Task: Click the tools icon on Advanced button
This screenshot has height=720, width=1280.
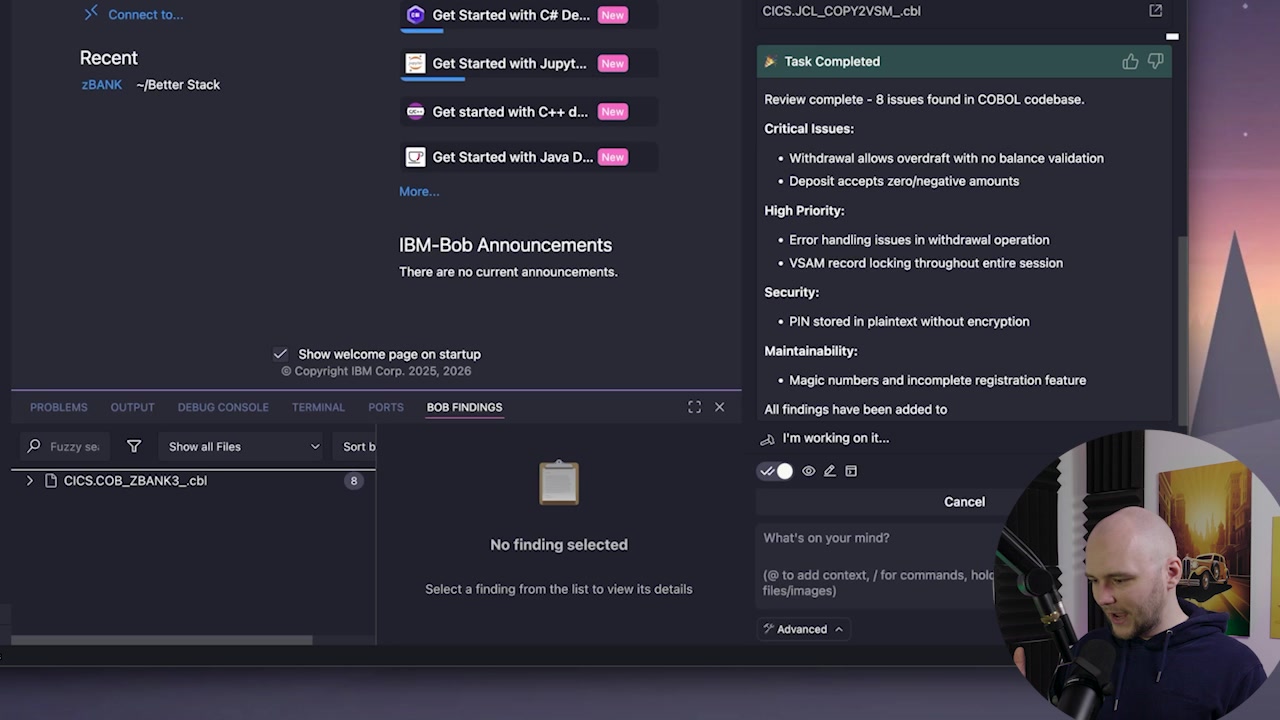Action: [x=768, y=629]
